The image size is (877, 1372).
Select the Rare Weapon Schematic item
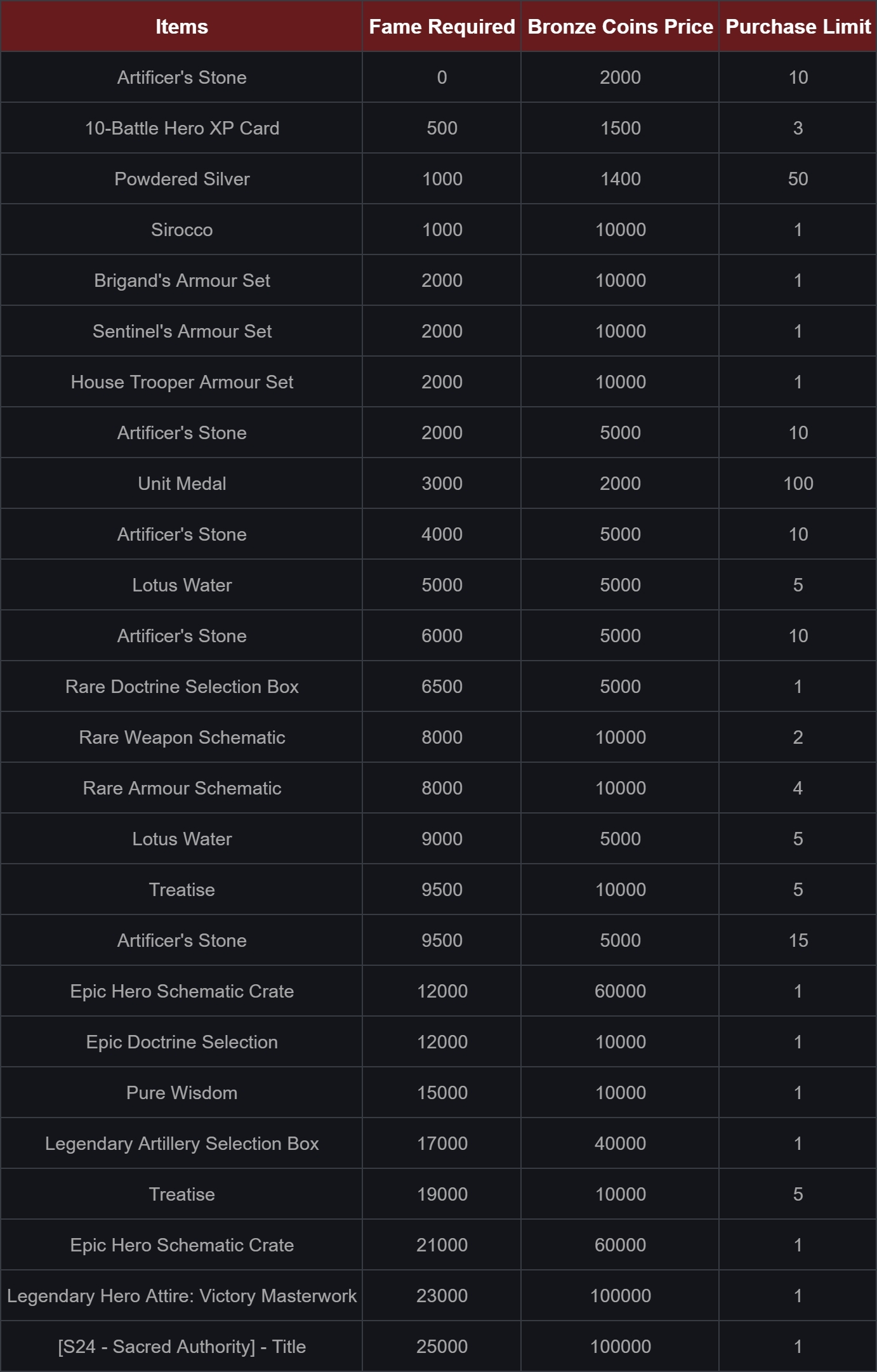coord(181,737)
